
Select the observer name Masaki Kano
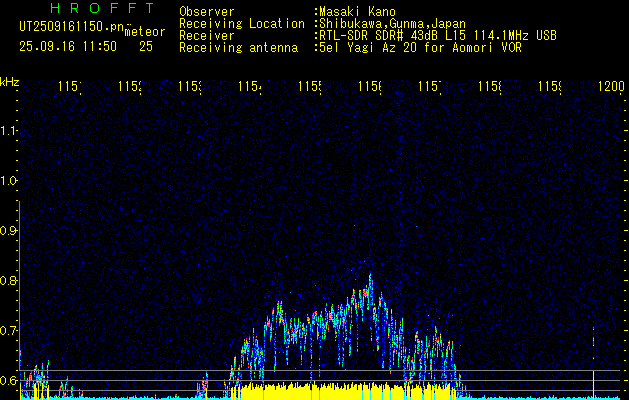[357, 12]
